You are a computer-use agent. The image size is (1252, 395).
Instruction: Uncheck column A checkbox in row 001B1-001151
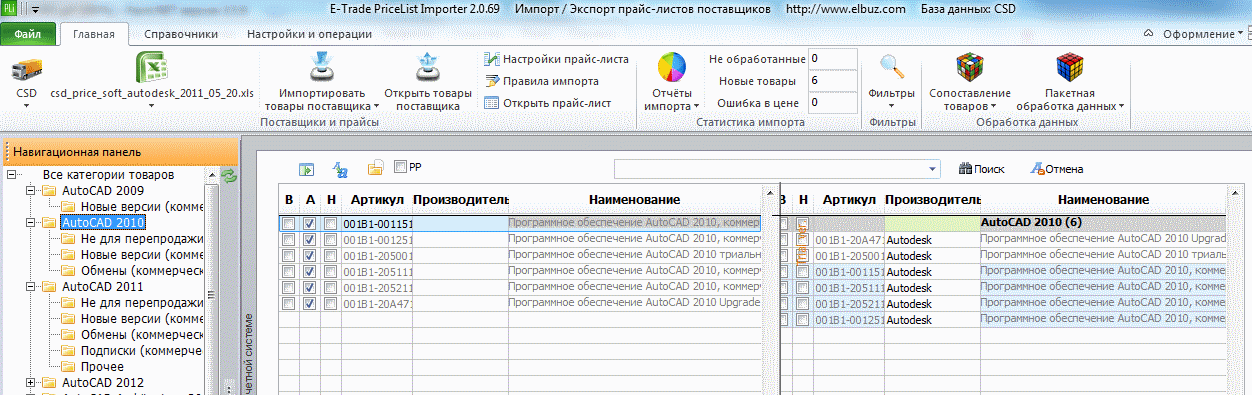coord(310,224)
